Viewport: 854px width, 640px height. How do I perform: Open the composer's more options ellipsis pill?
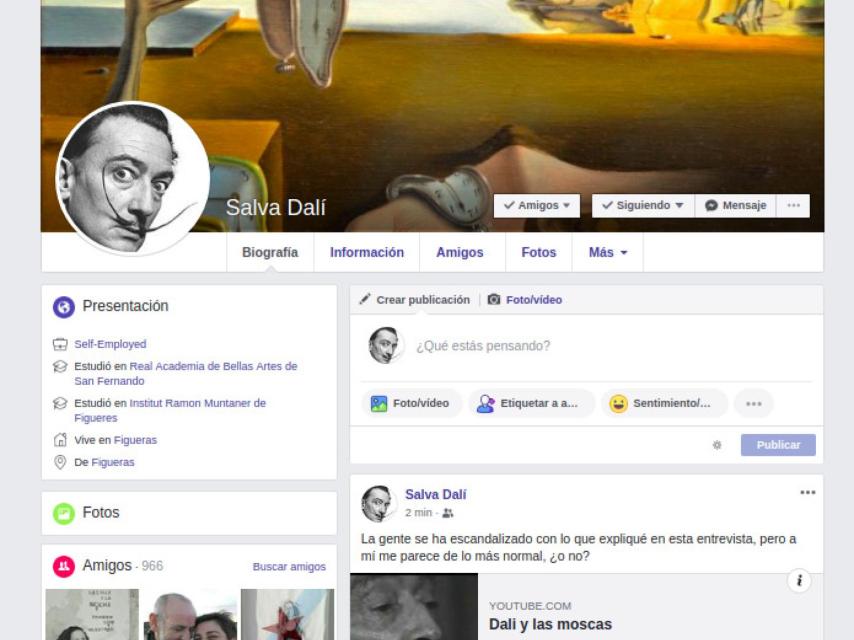point(753,404)
